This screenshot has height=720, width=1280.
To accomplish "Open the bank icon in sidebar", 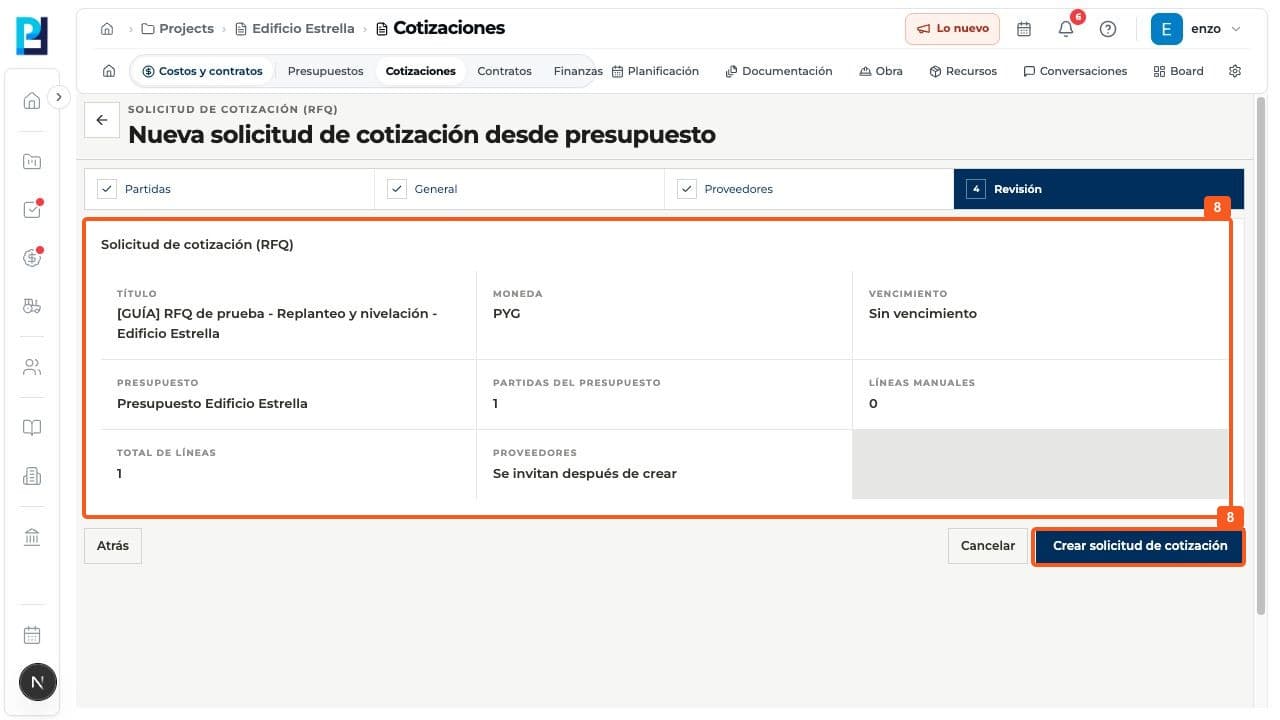I will [x=32, y=538].
